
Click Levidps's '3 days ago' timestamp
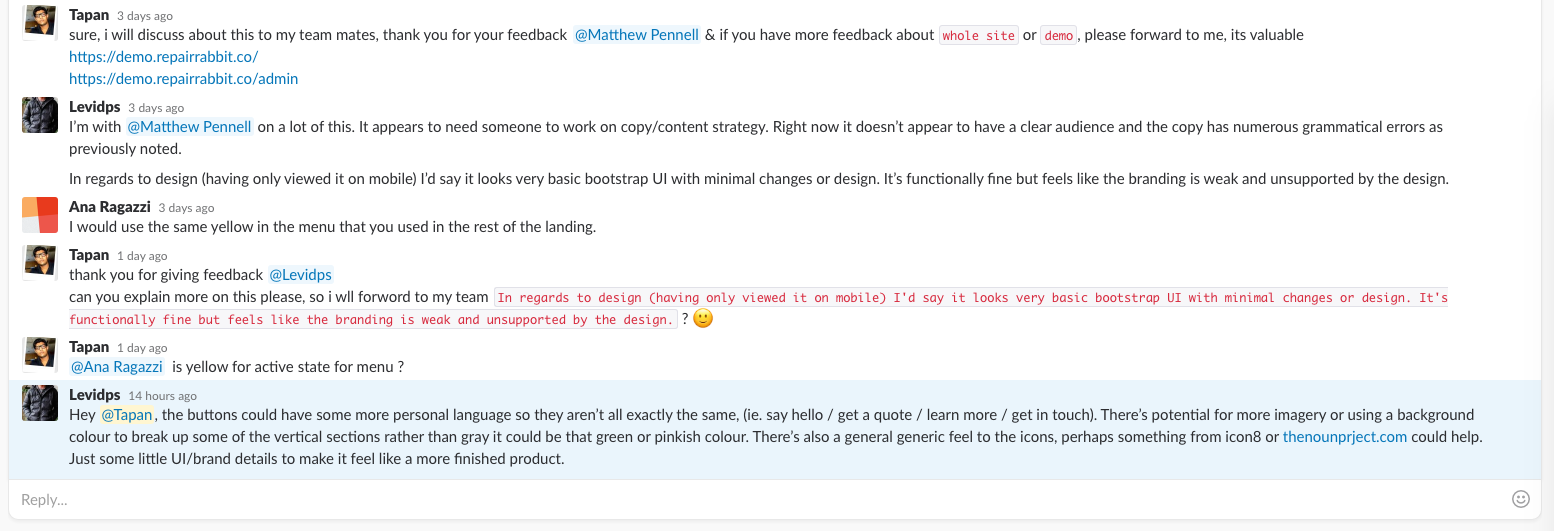pos(156,108)
